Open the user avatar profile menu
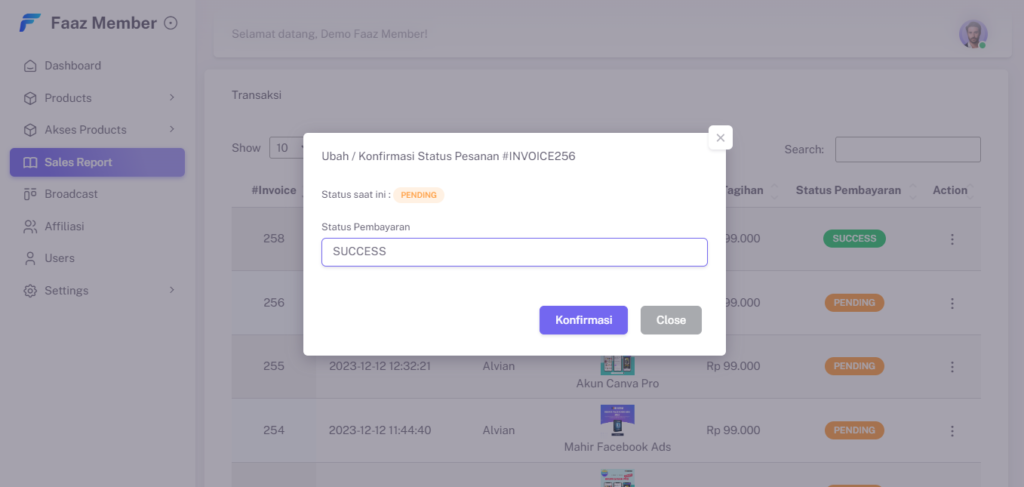Viewport: 1024px width, 487px height. click(x=972, y=34)
